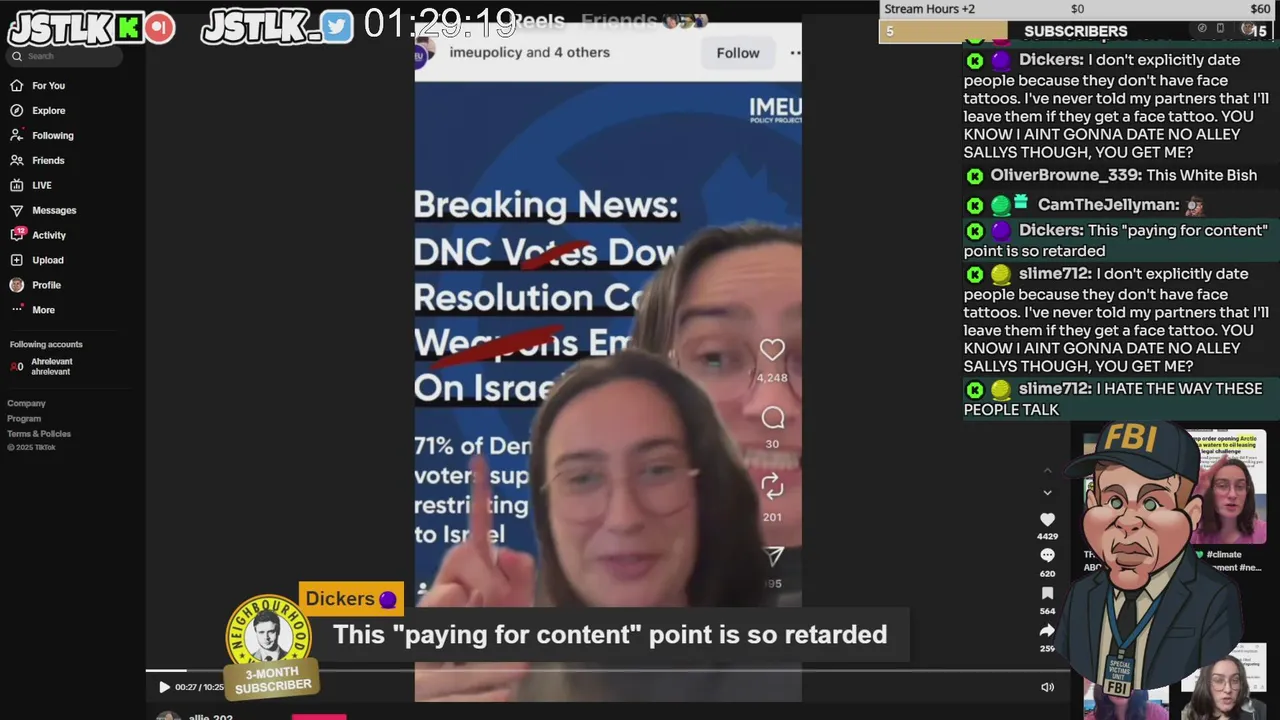Screen dimensions: 1280x720
Task: Select the Explore menu label
Action: 48,111
